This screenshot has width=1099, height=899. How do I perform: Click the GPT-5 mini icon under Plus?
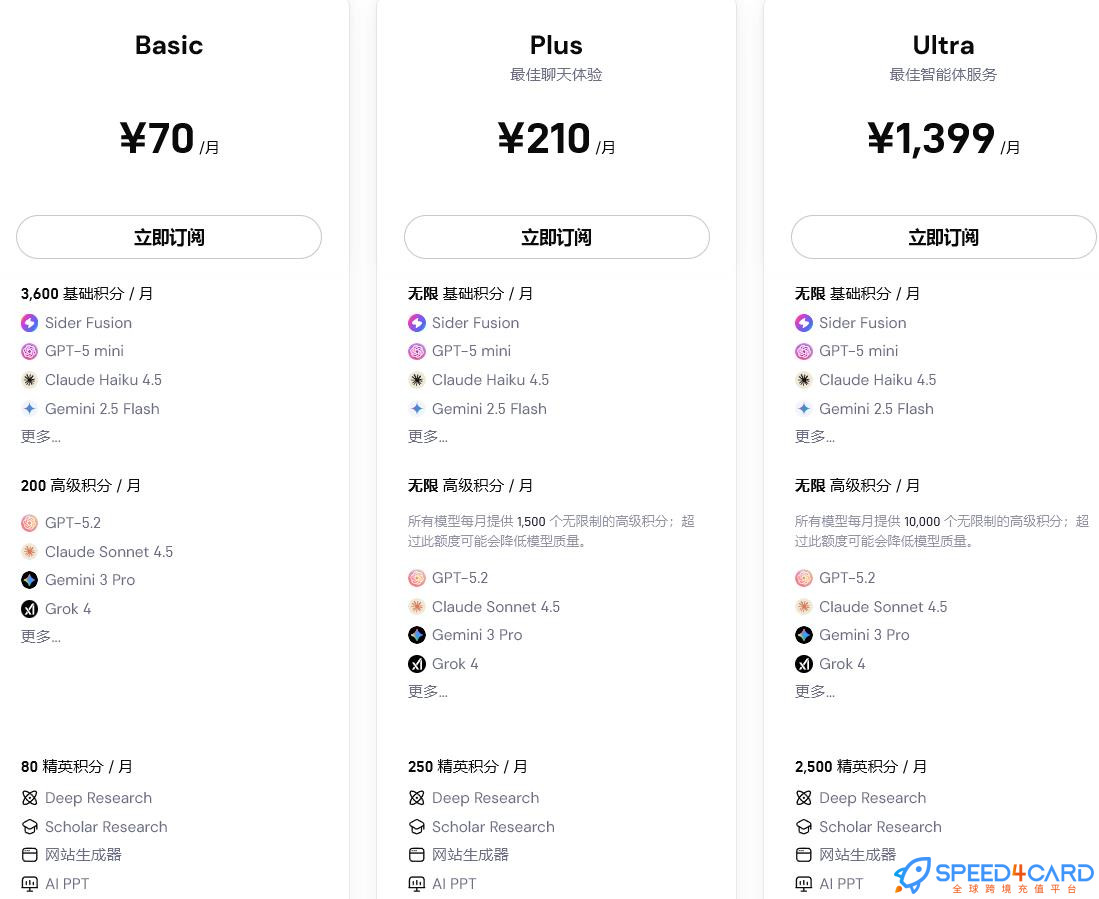[x=417, y=351]
